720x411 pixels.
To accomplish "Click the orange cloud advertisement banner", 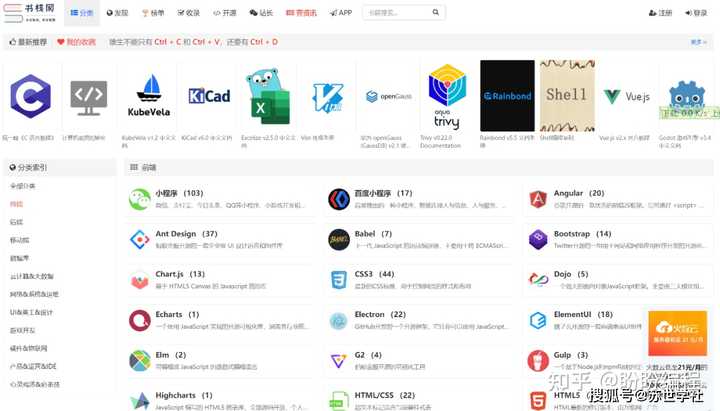I will point(677,333).
